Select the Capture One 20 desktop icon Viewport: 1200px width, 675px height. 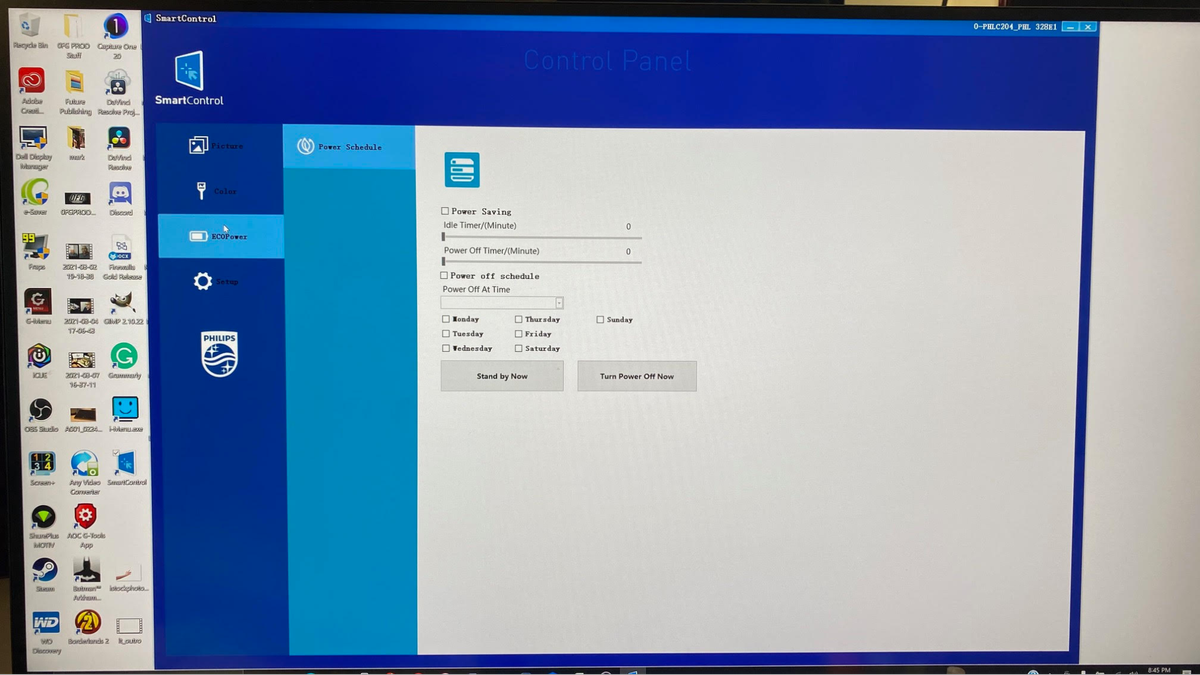coord(116,35)
